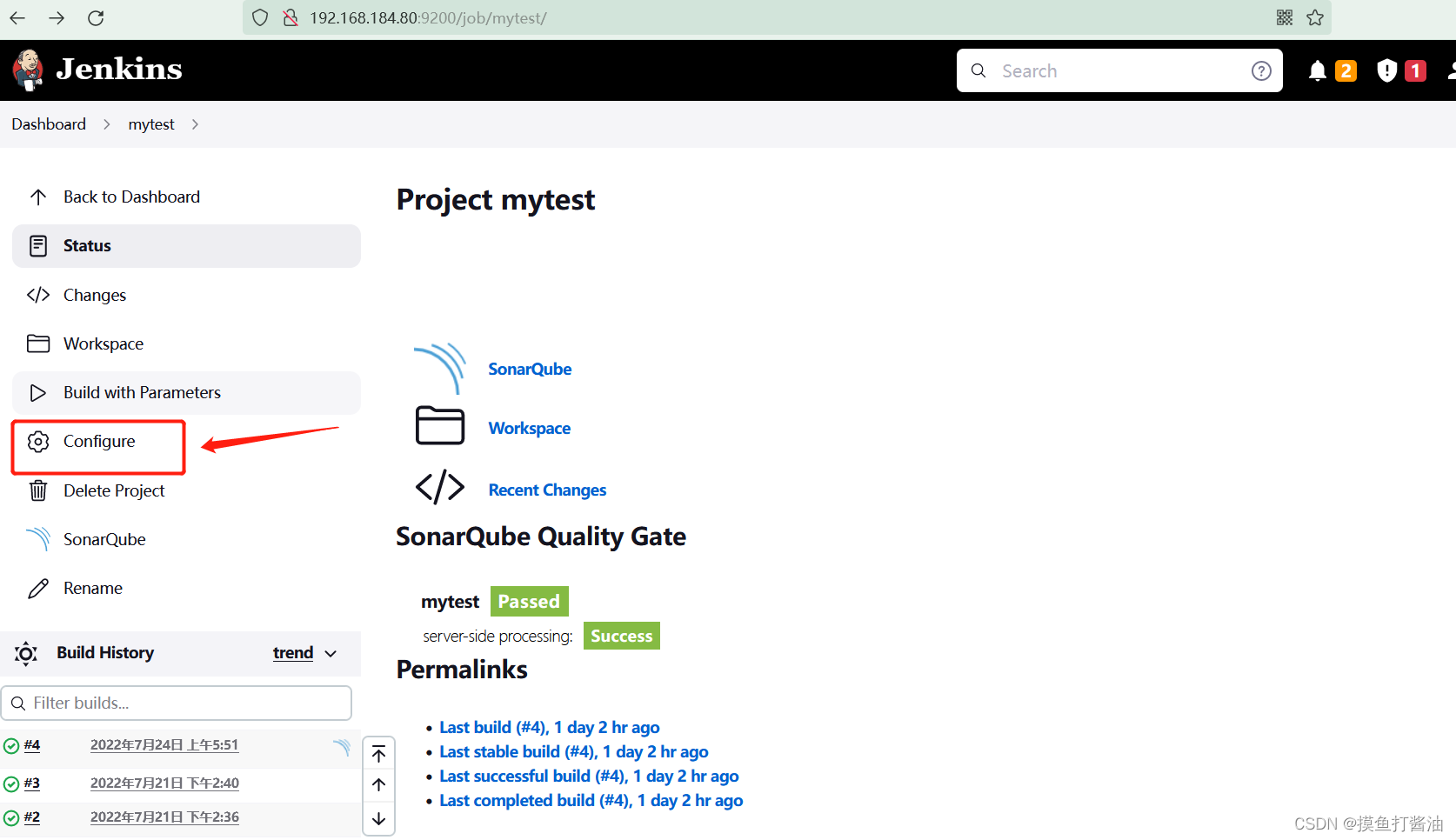Go back in browser history
The height and width of the screenshot is (840, 1456).
(17, 17)
